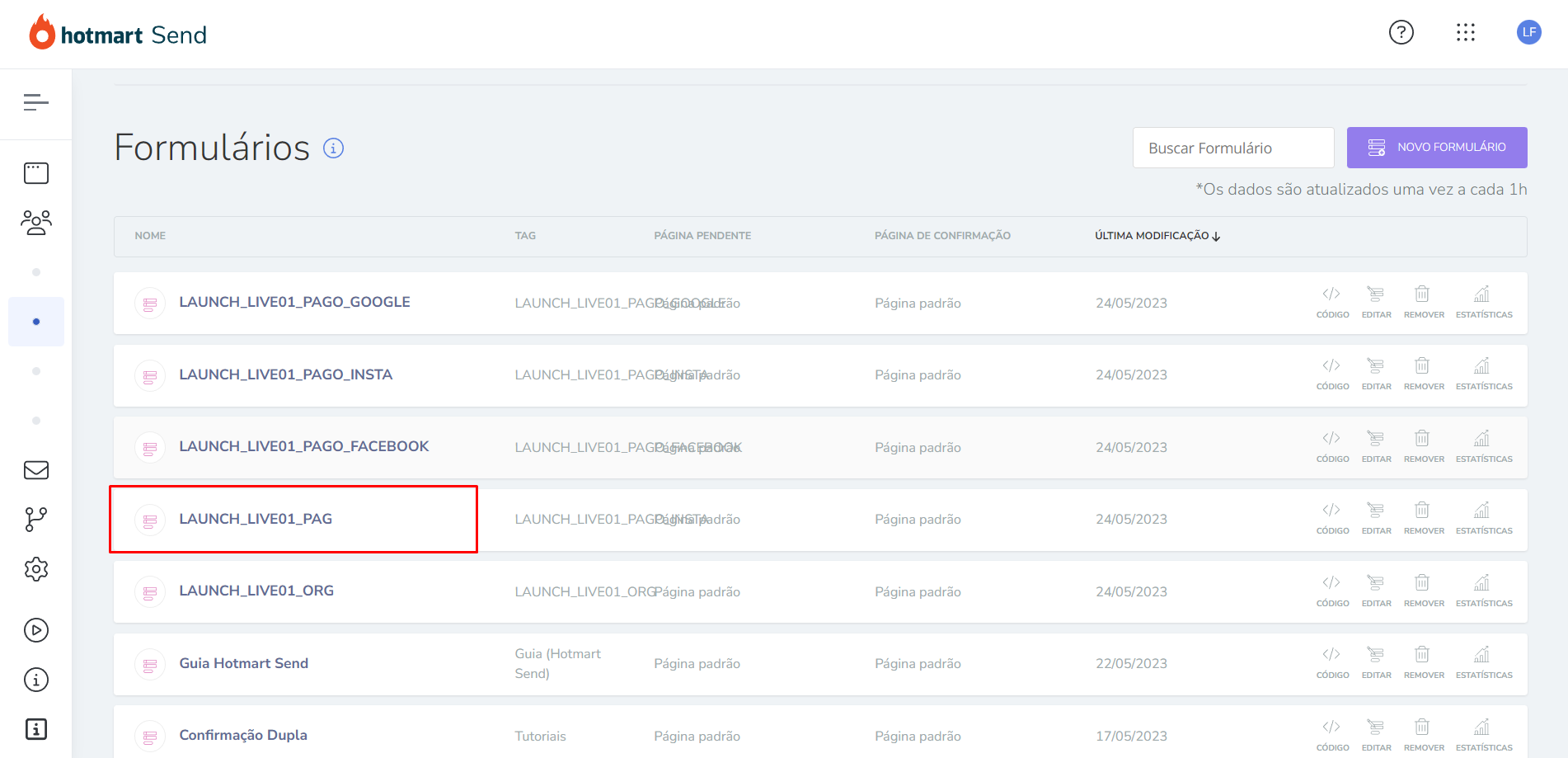The width and height of the screenshot is (1568, 758).
Task: Edit the LAUNCH_LIVE01_ORG form
Action: point(1376,591)
